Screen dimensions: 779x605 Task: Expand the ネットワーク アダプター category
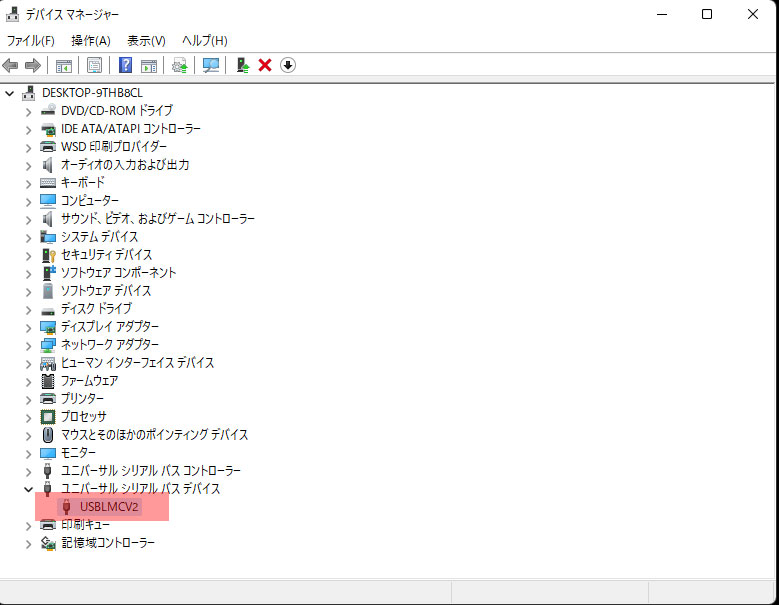28,345
